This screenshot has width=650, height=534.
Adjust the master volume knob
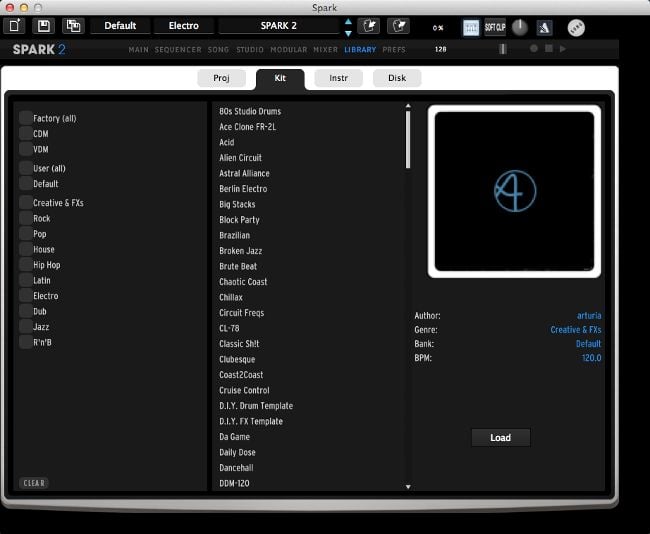pos(518,27)
